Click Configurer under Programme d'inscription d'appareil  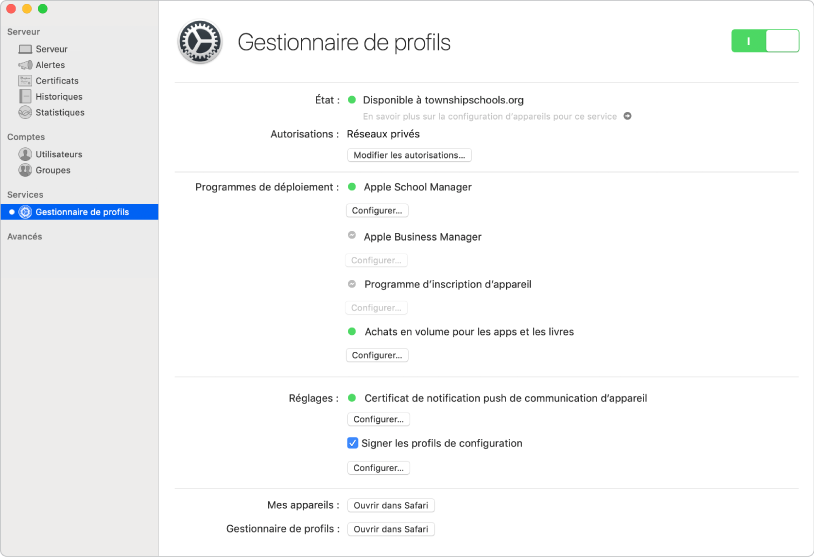[x=376, y=308]
